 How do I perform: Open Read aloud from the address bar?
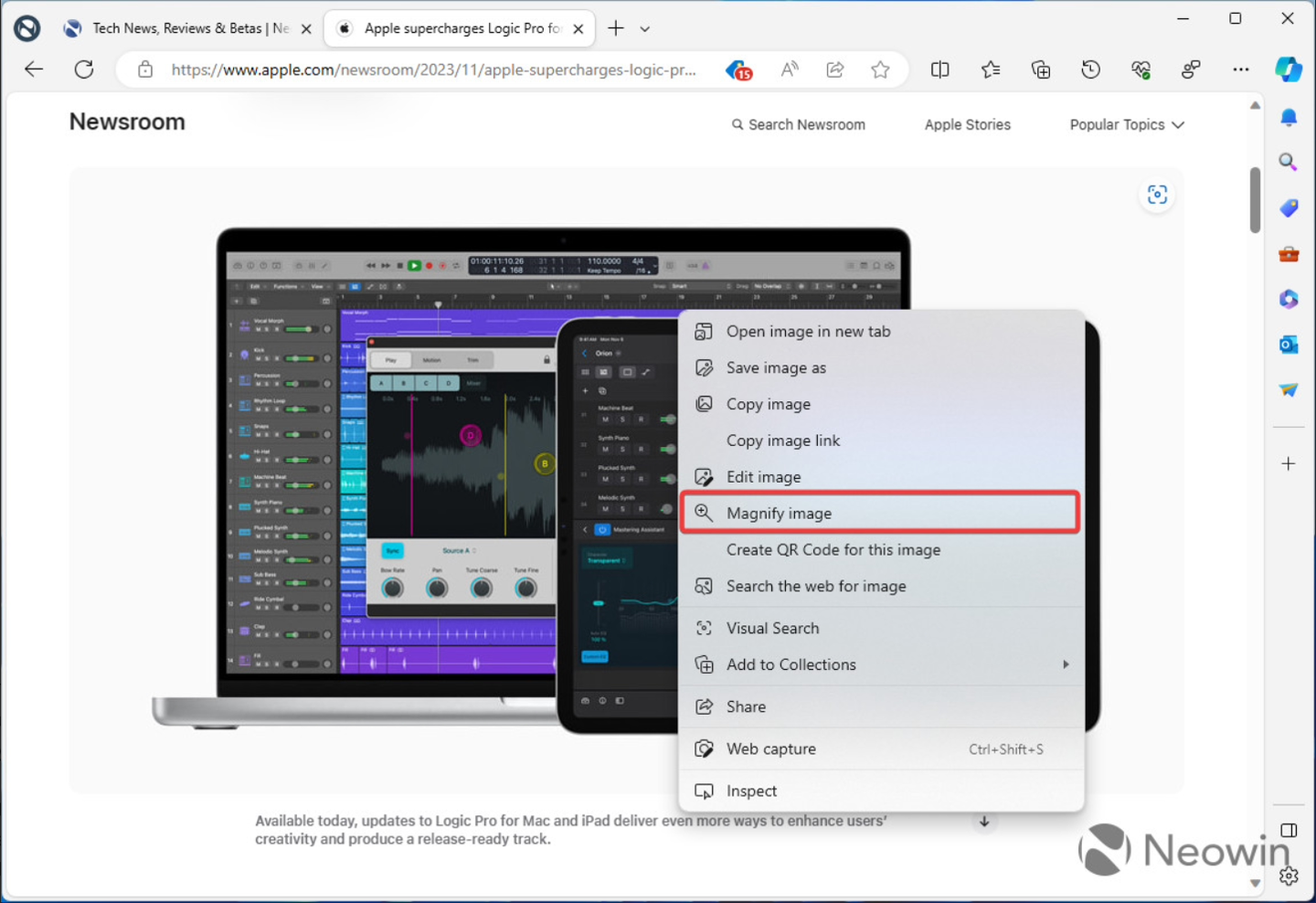[x=790, y=69]
